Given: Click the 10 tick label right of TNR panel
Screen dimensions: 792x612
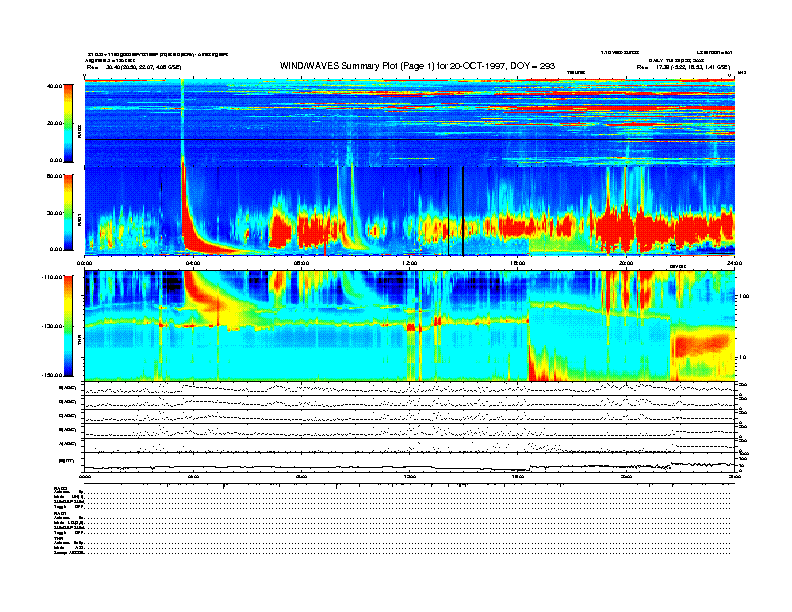Looking at the screenshot, I should [742, 358].
